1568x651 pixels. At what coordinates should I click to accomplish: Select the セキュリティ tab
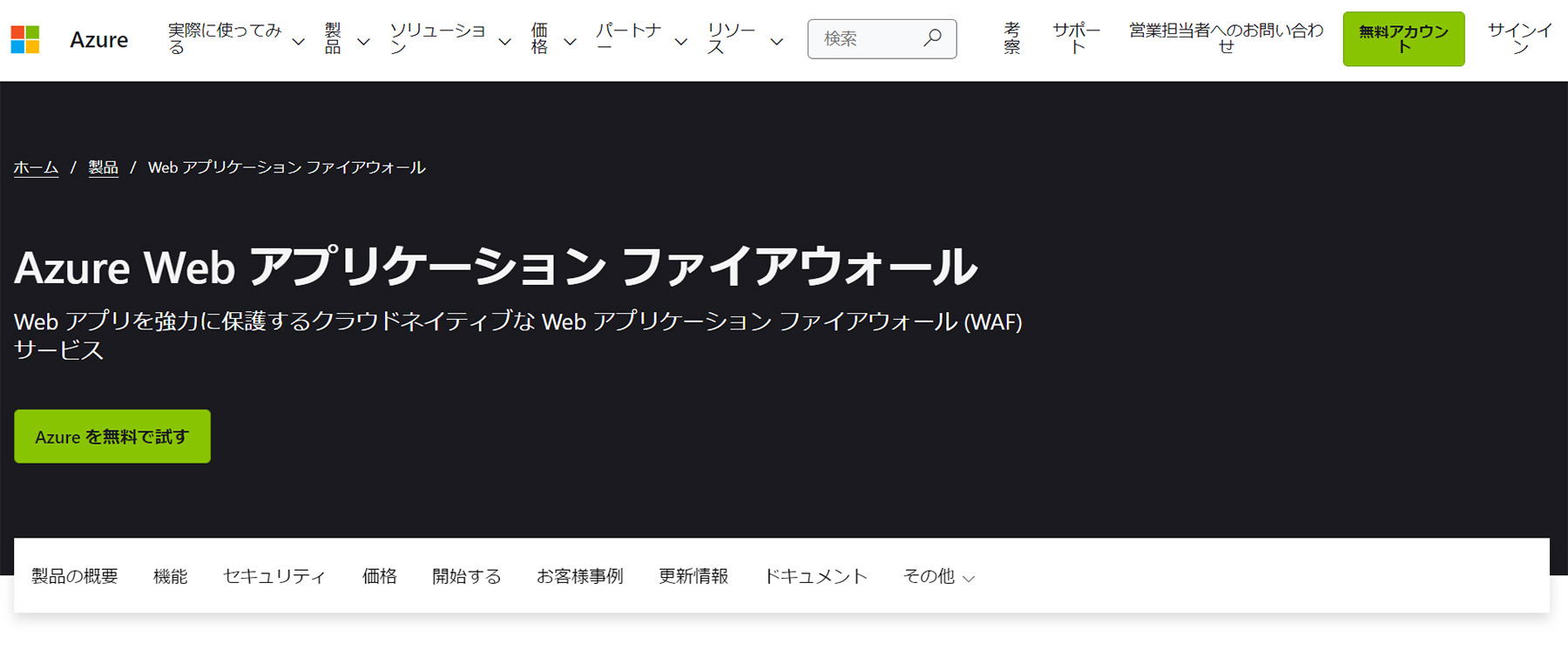click(x=274, y=576)
